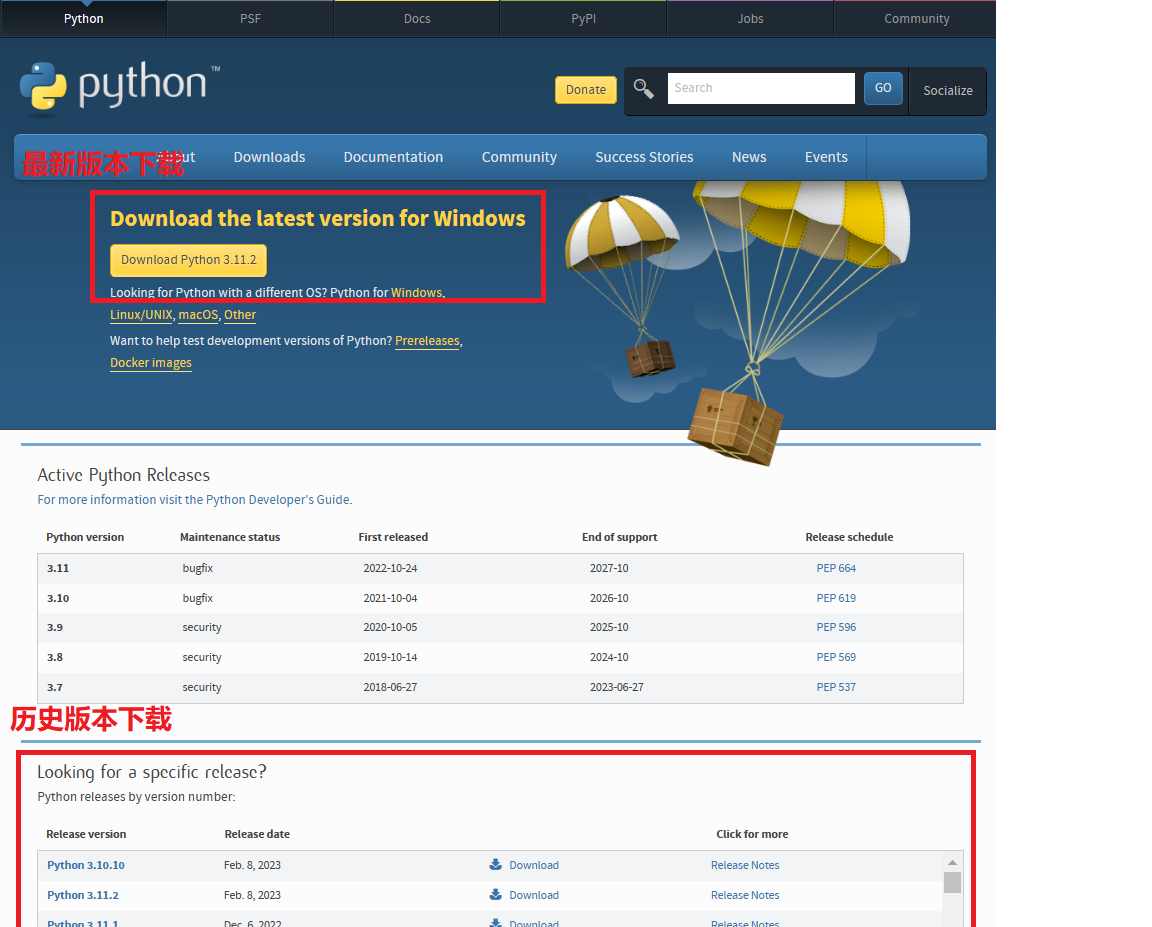The width and height of the screenshot is (1152, 927).
Task: Open the PEP 569 release schedule
Action: 836,657
